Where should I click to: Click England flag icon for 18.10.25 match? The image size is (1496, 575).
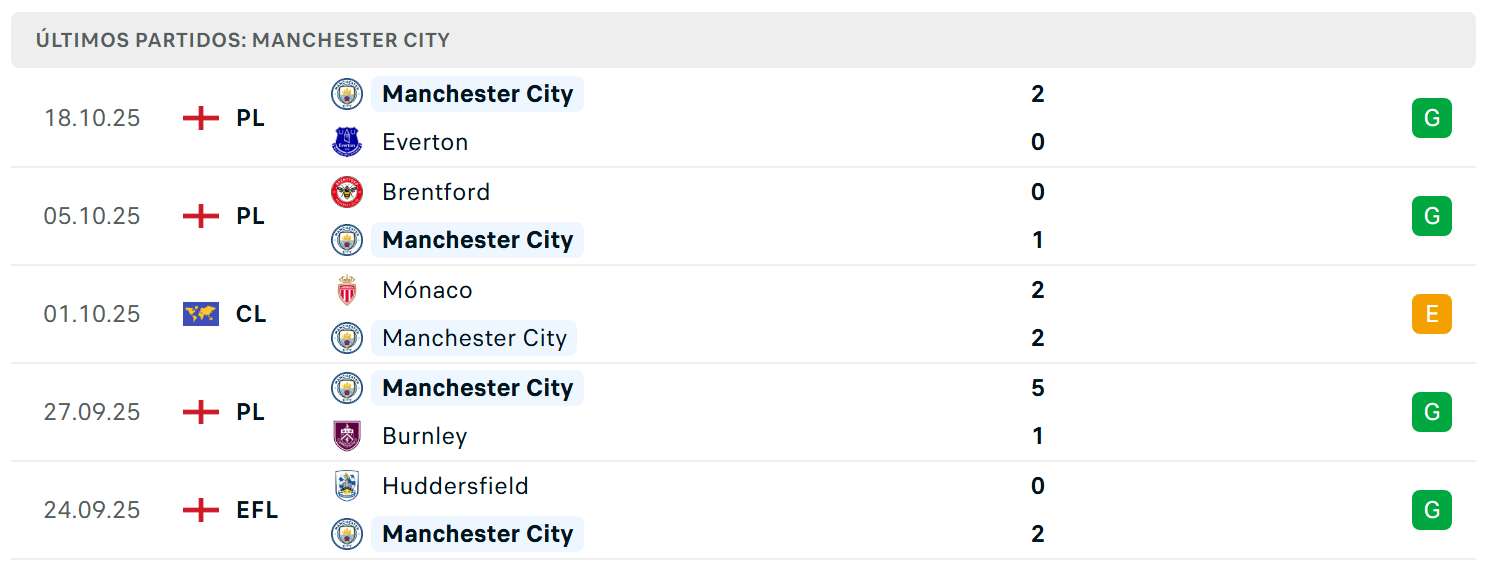click(x=201, y=118)
